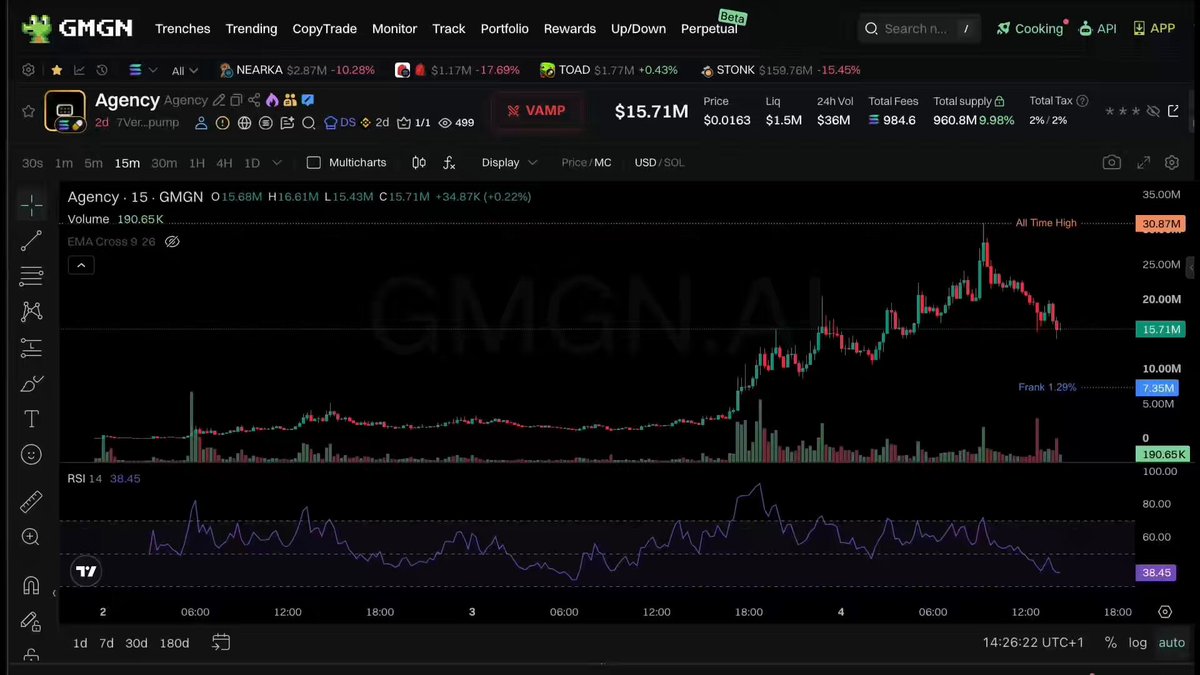This screenshot has width=1200, height=675.
Task: Open the go-to-date calendar icon
Action: 221,642
